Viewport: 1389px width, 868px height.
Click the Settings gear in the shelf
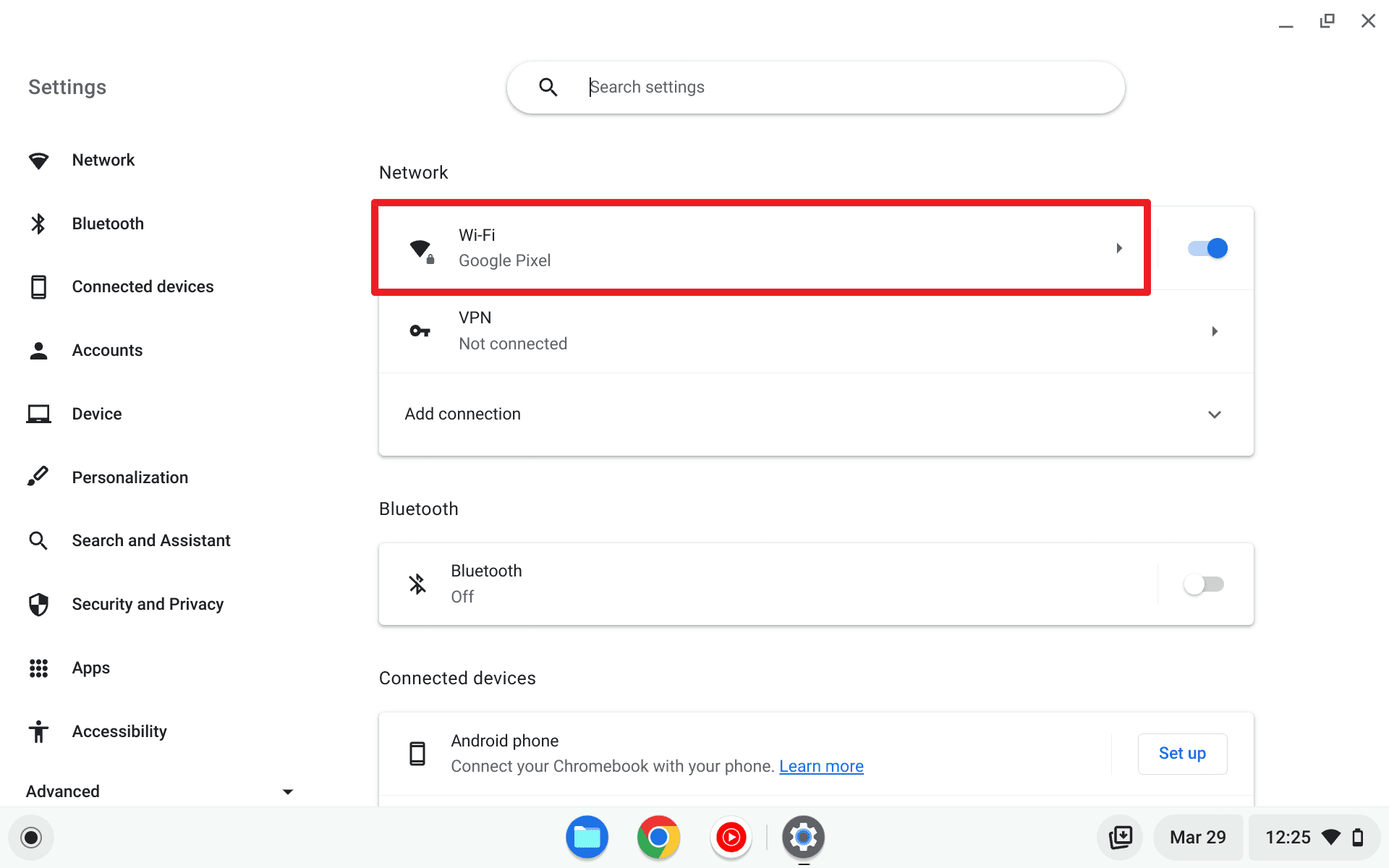(x=803, y=837)
